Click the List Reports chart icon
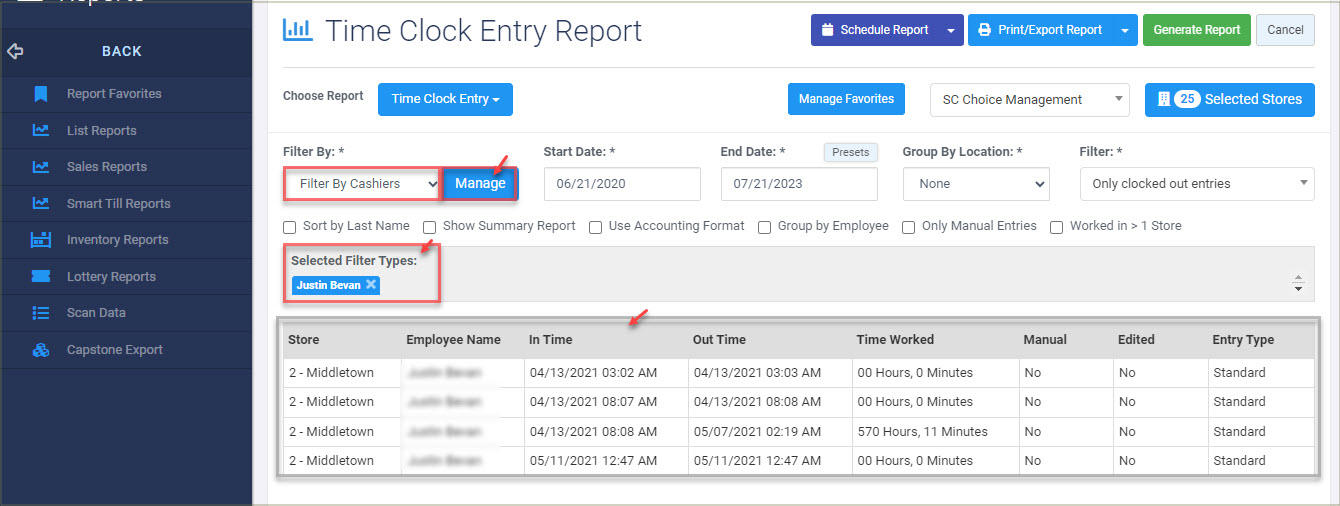Screen dimensions: 1340x506 [x=41, y=130]
